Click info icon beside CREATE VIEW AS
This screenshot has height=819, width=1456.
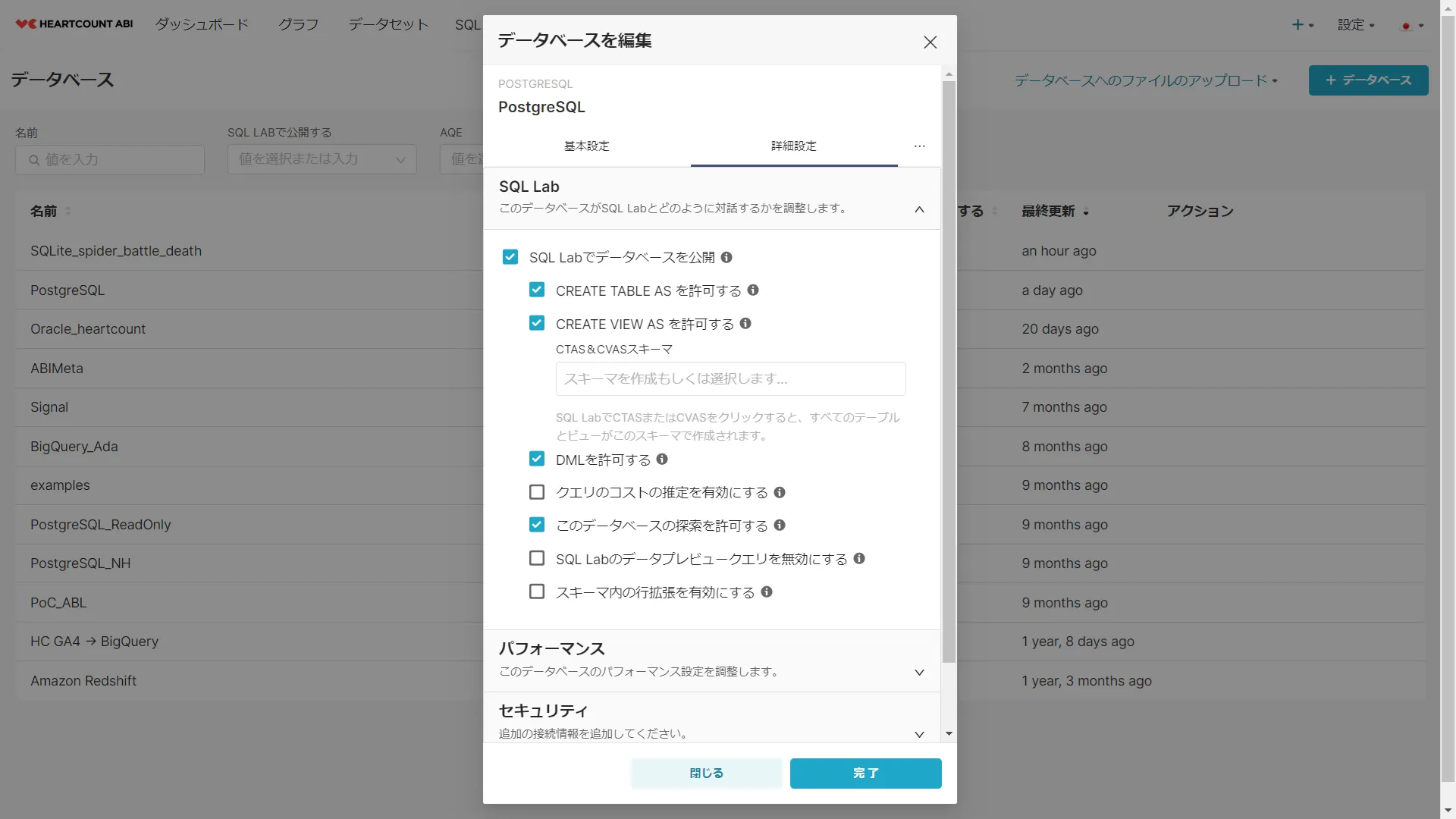pos(745,323)
